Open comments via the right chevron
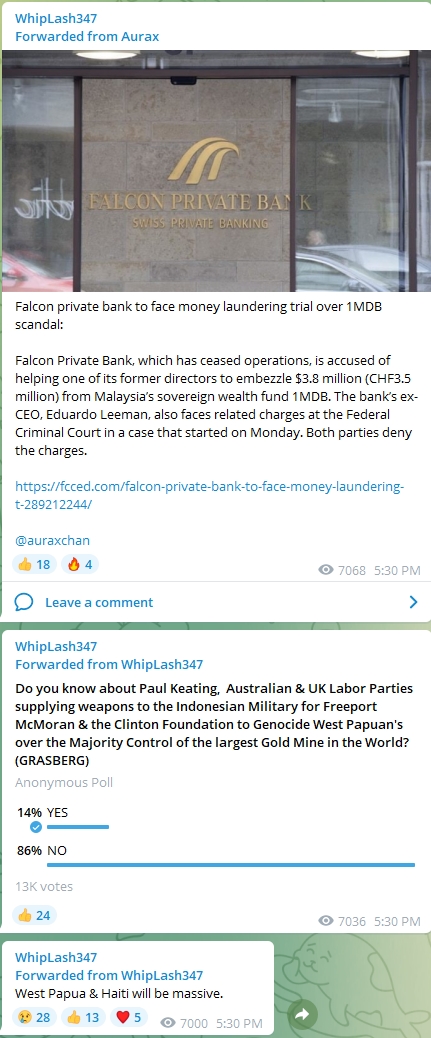This screenshot has height=1038, width=431. point(413,602)
